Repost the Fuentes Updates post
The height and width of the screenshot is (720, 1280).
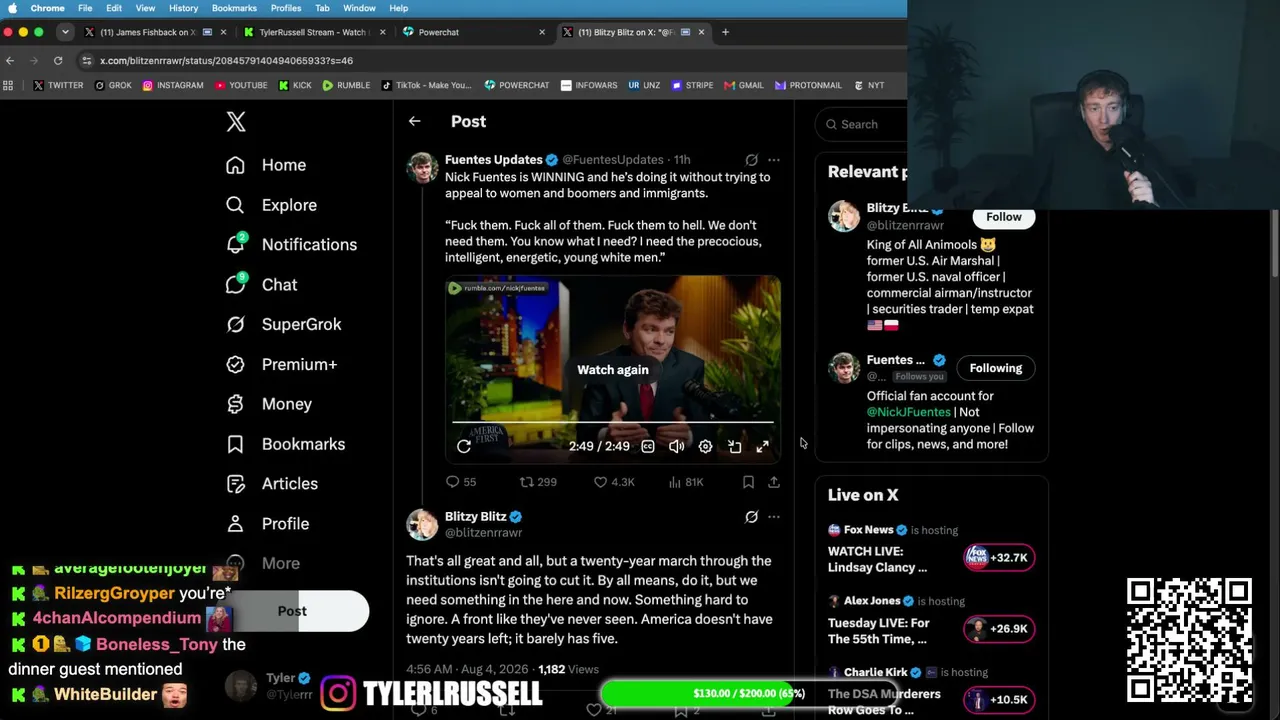click(x=538, y=482)
